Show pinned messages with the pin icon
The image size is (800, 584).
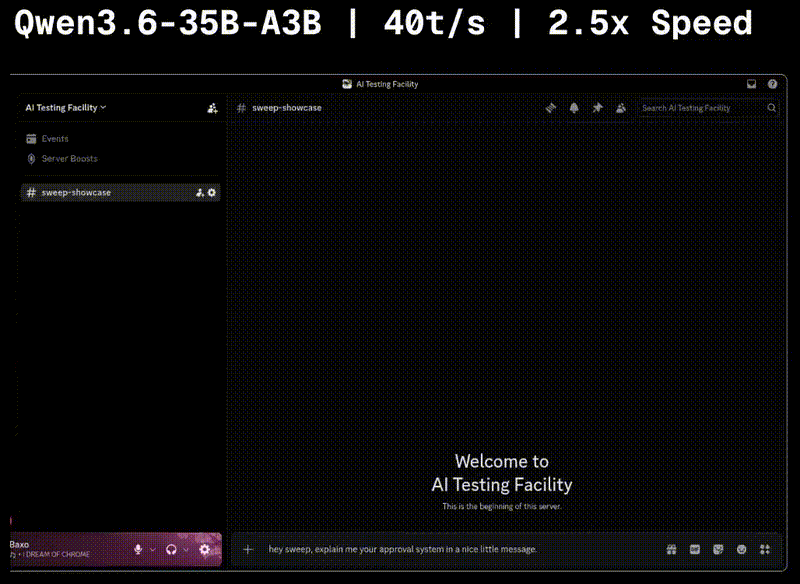tap(597, 108)
